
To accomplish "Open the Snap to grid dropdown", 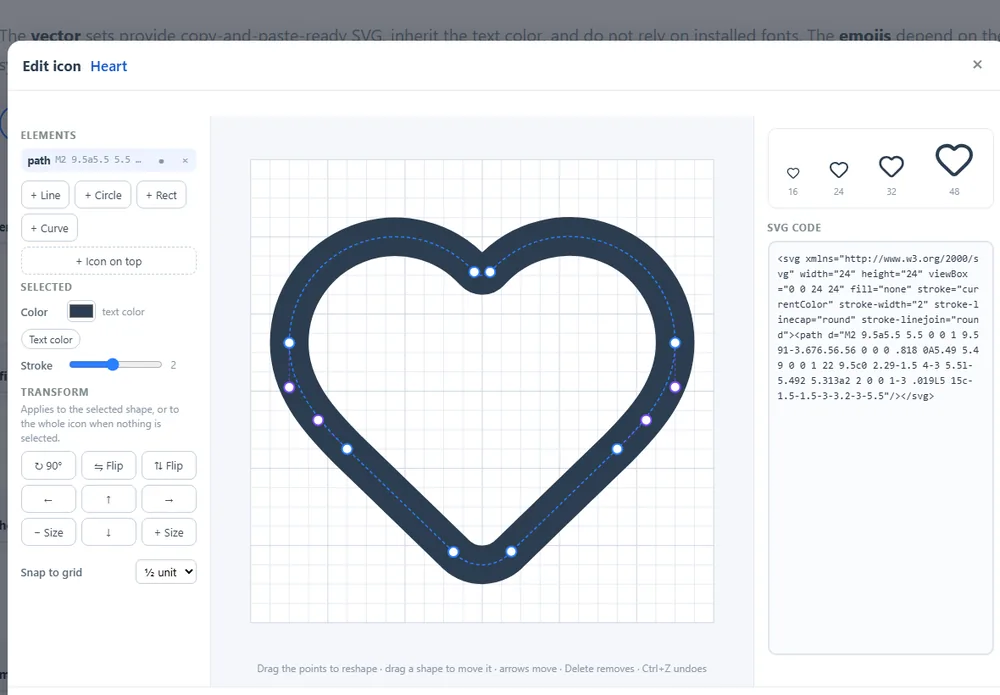I will 166,572.
